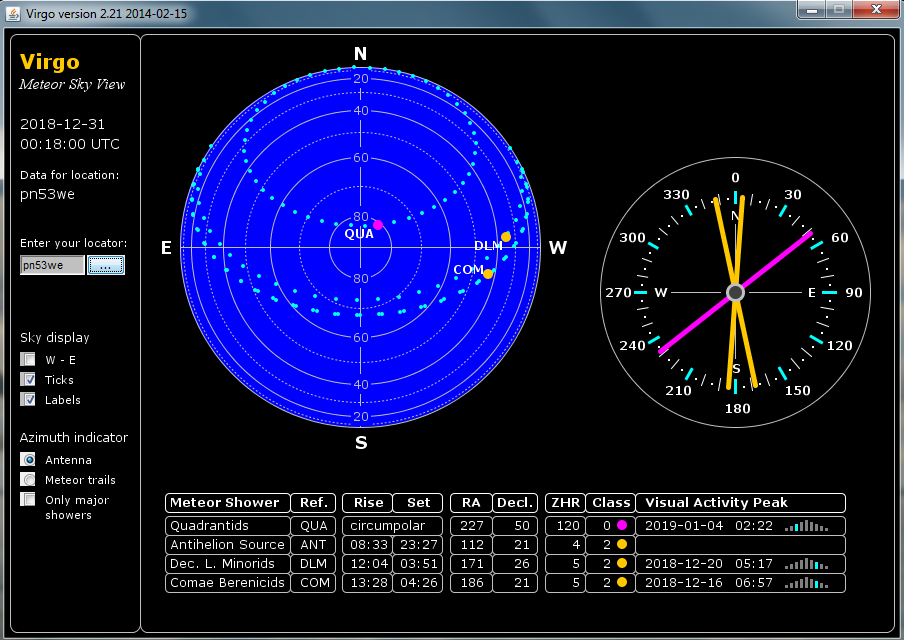Click the W label right of the sky map
Viewport: 904px width, 640px height.
coord(558,248)
